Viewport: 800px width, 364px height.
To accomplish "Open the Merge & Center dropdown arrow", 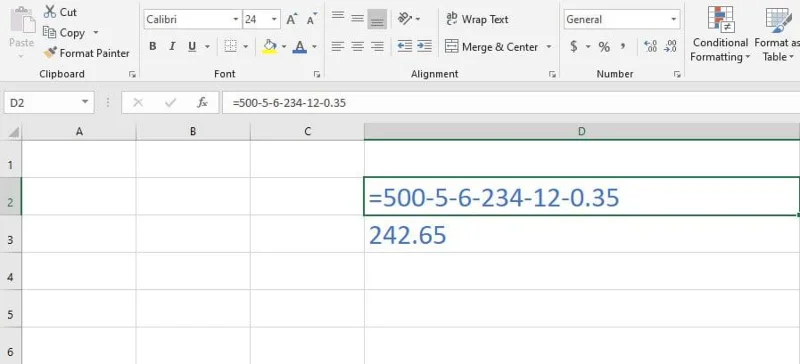I will coord(549,47).
